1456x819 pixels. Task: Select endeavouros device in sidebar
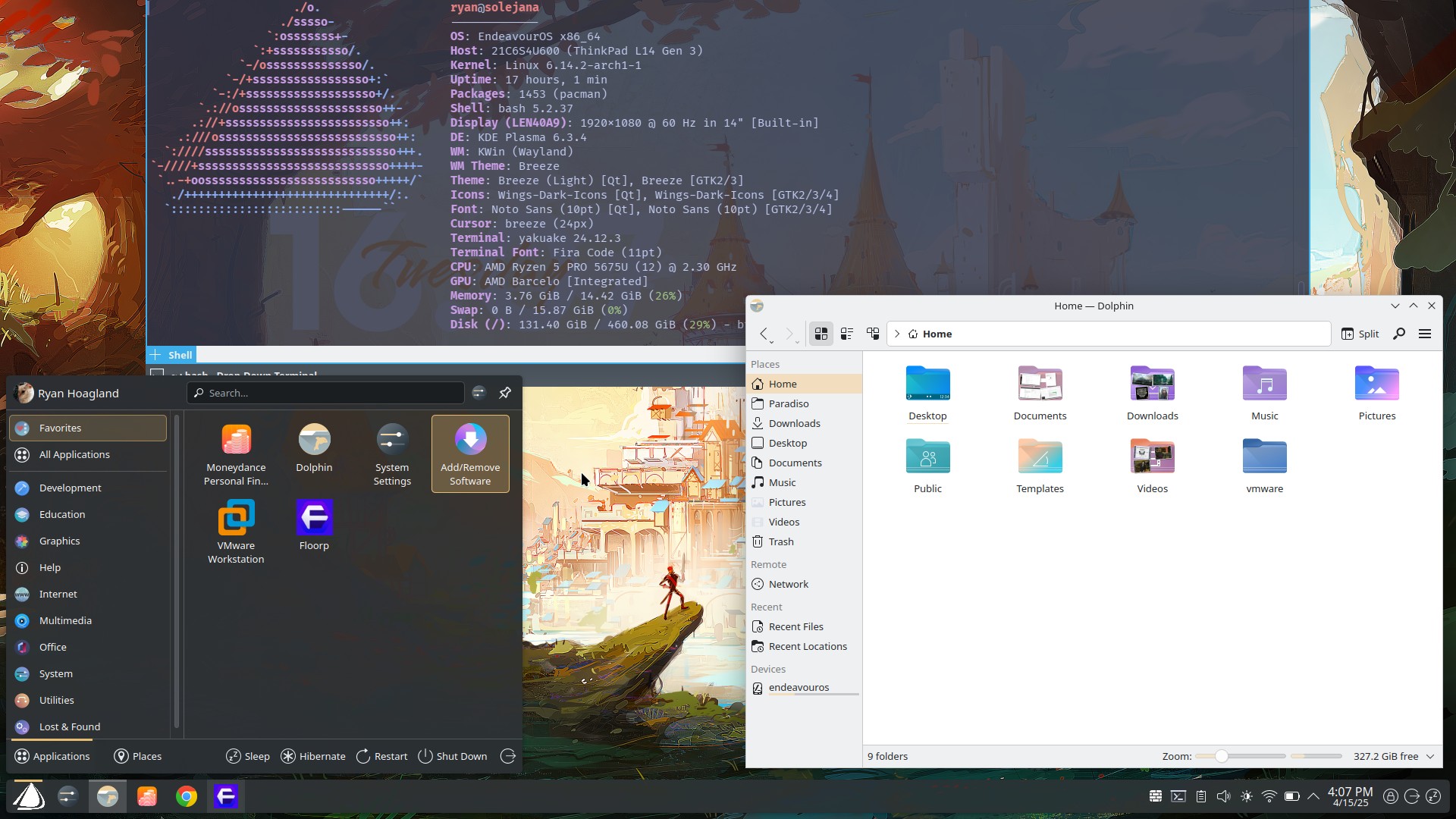click(804, 688)
